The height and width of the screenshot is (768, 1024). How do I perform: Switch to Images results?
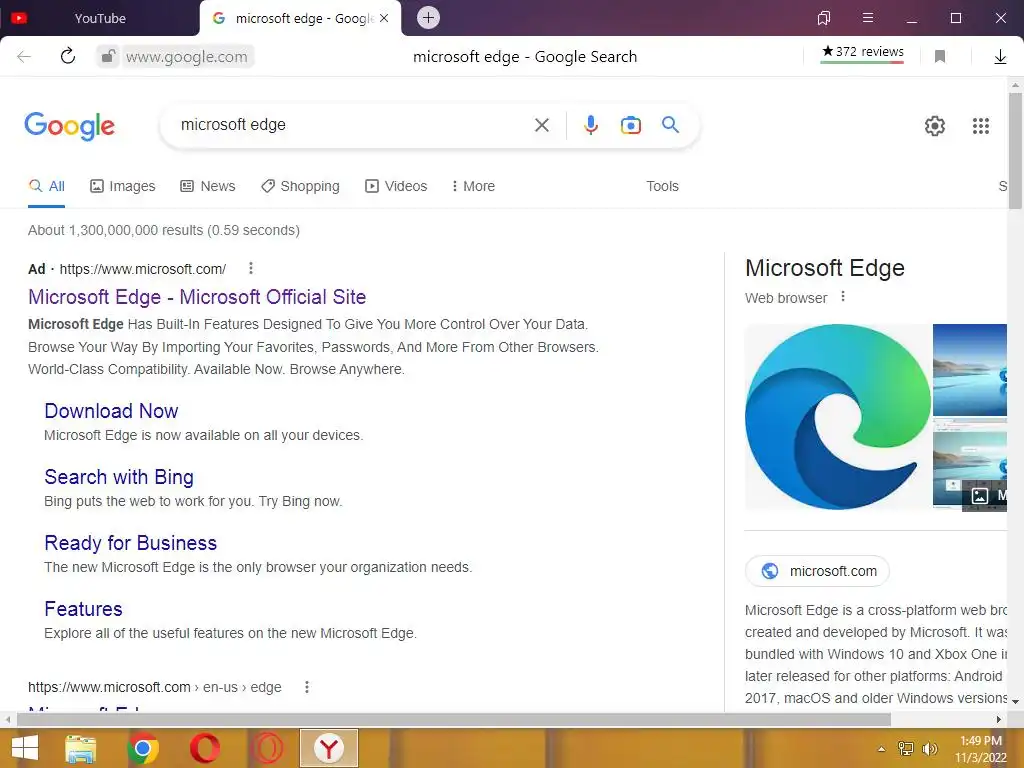(x=123, y=186)
